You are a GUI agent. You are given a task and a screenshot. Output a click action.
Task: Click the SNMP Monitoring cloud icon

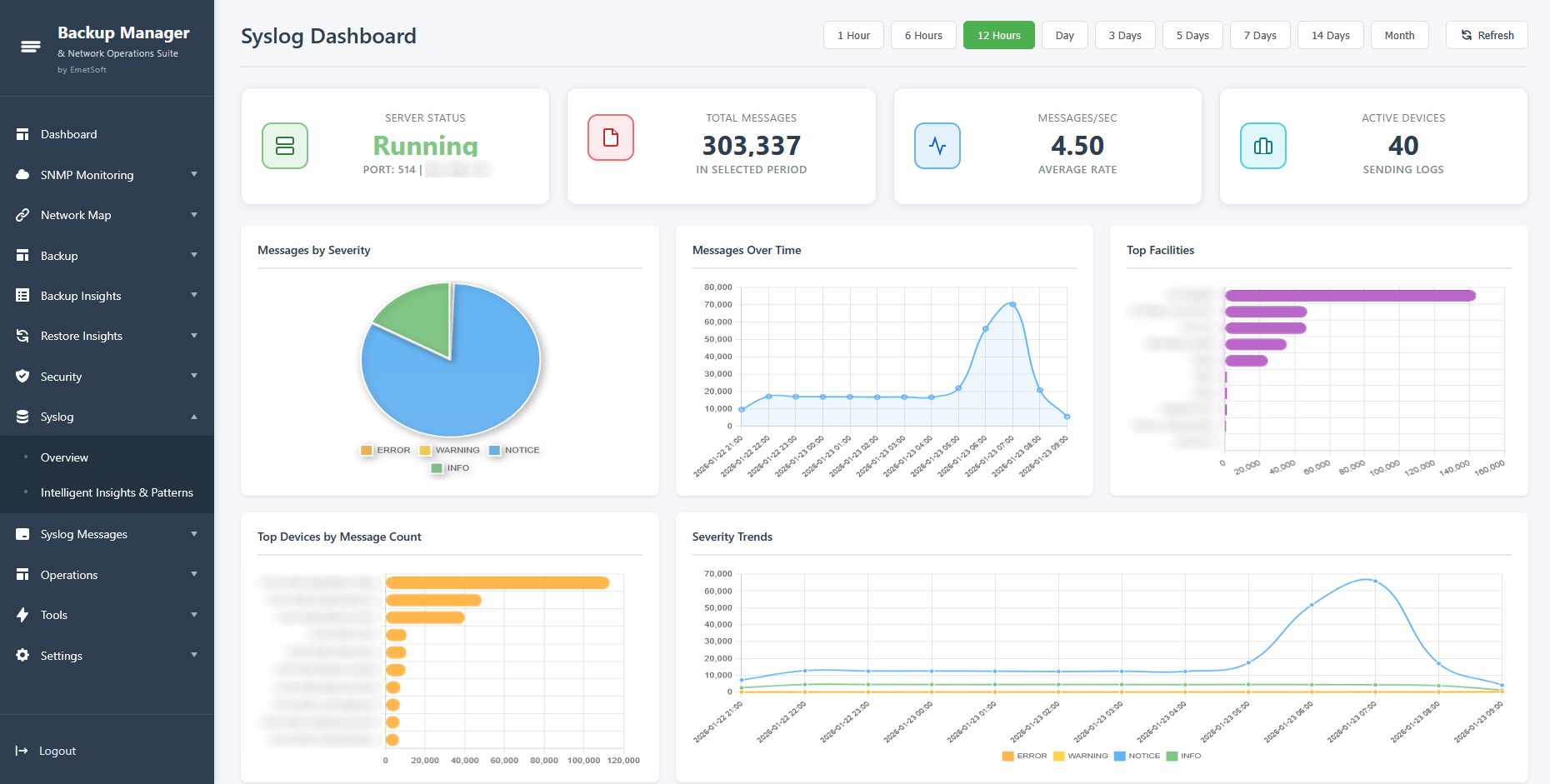[22, 175]
